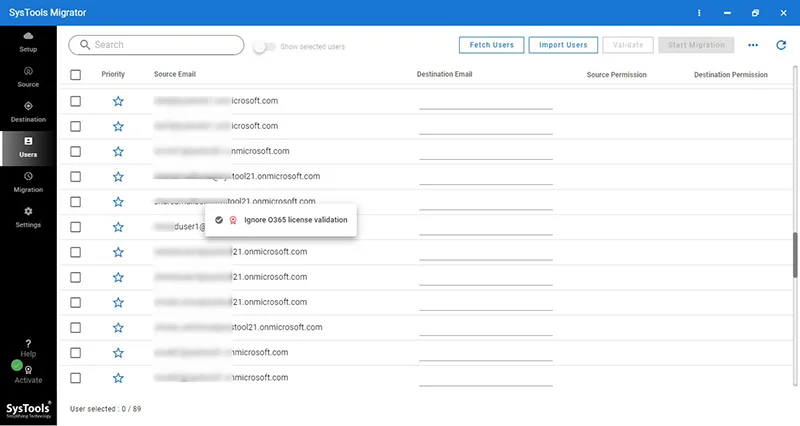Click the Fetch Users button
The height and width of the screenshot is (426, 800).
click(491, 45)
